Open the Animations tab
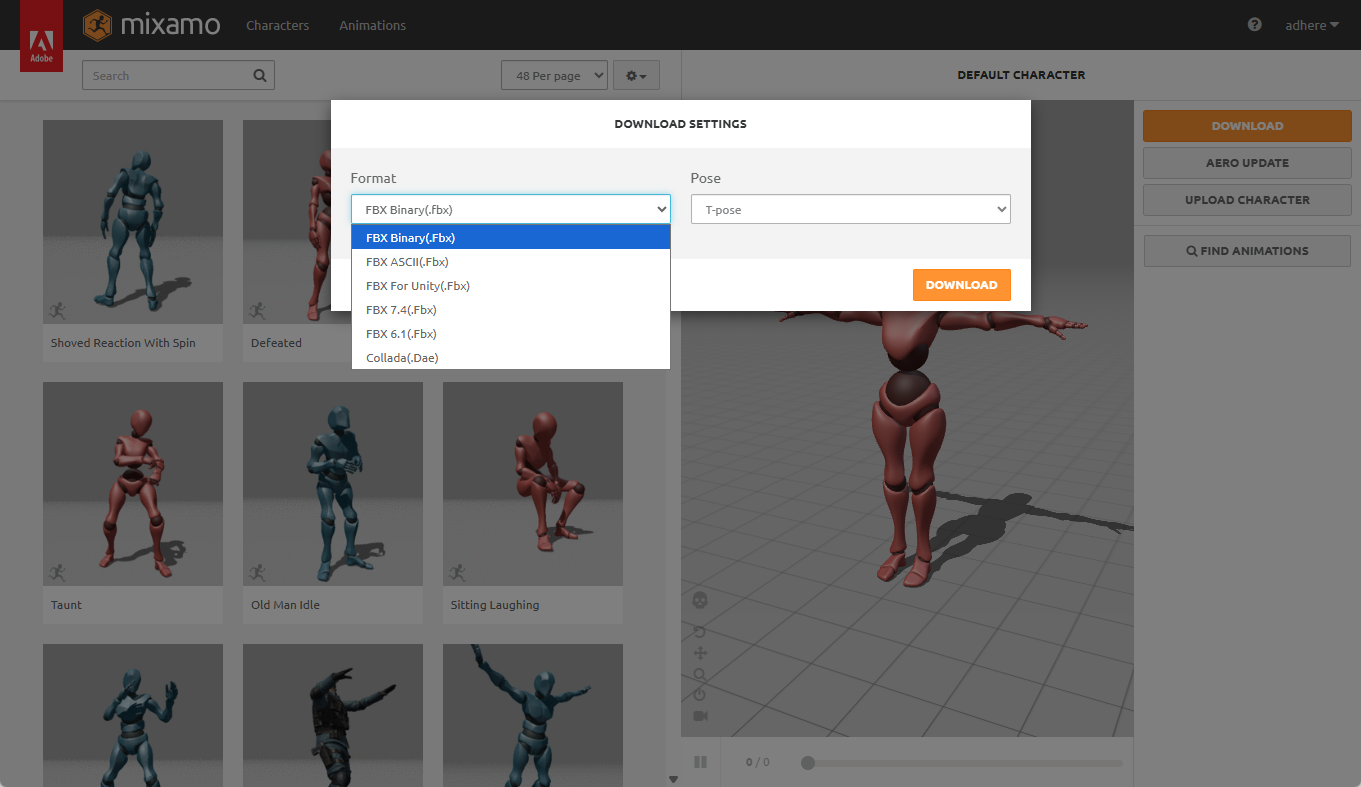Image resolution: width=1361 pixels, height=787 pixels. [x=372, y=25]
